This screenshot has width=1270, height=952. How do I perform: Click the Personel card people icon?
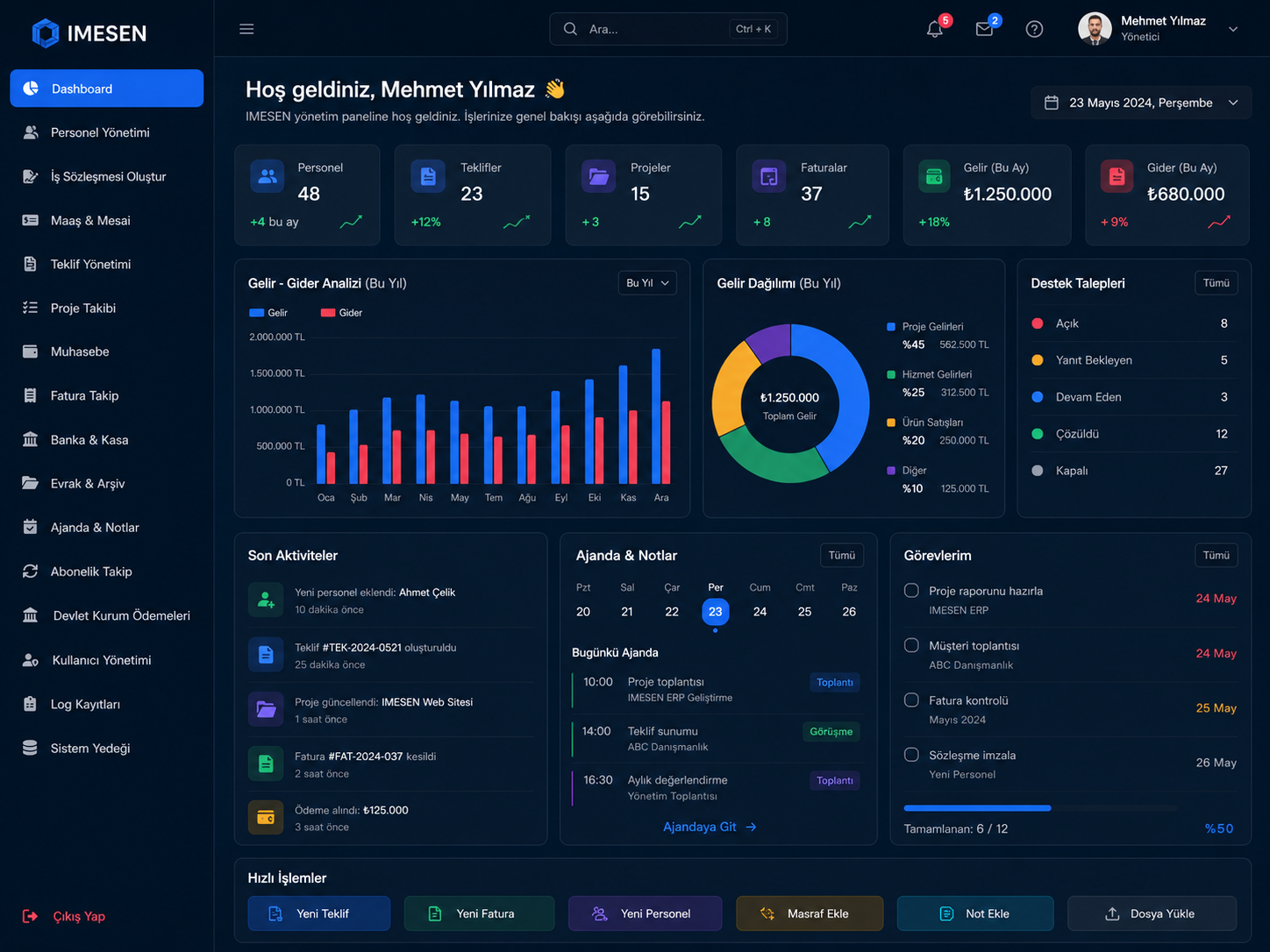tap(268, 176)
